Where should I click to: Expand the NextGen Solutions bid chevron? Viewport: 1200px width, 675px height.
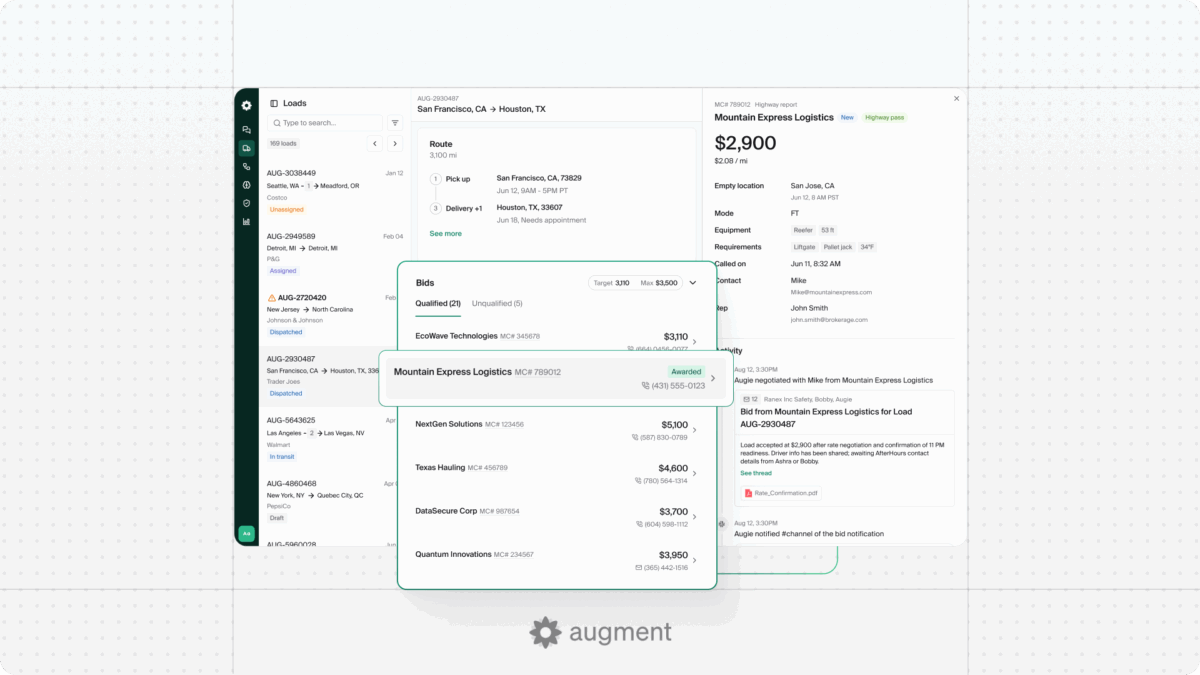tap(695, 431)
